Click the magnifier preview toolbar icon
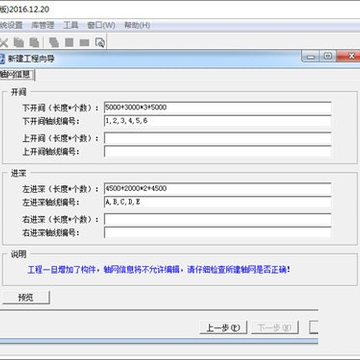Viewport: 360px width, 360px height. [x=100, y=42]
